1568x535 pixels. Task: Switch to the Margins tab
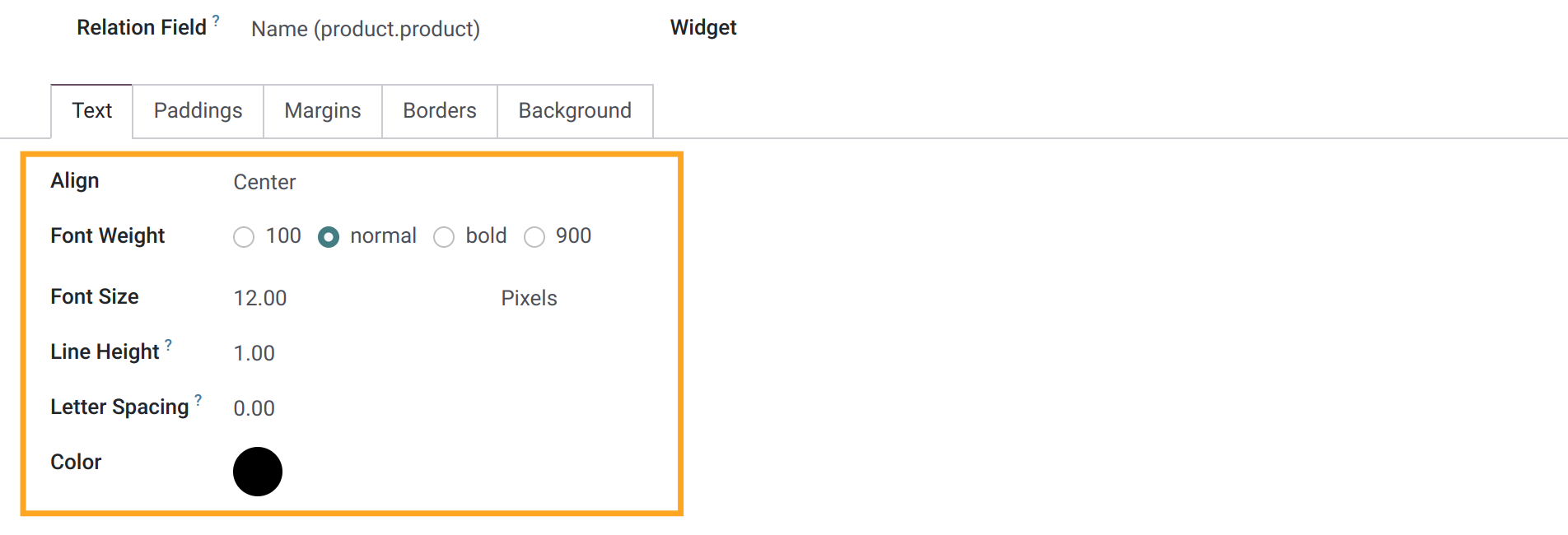tap(323, 111)
